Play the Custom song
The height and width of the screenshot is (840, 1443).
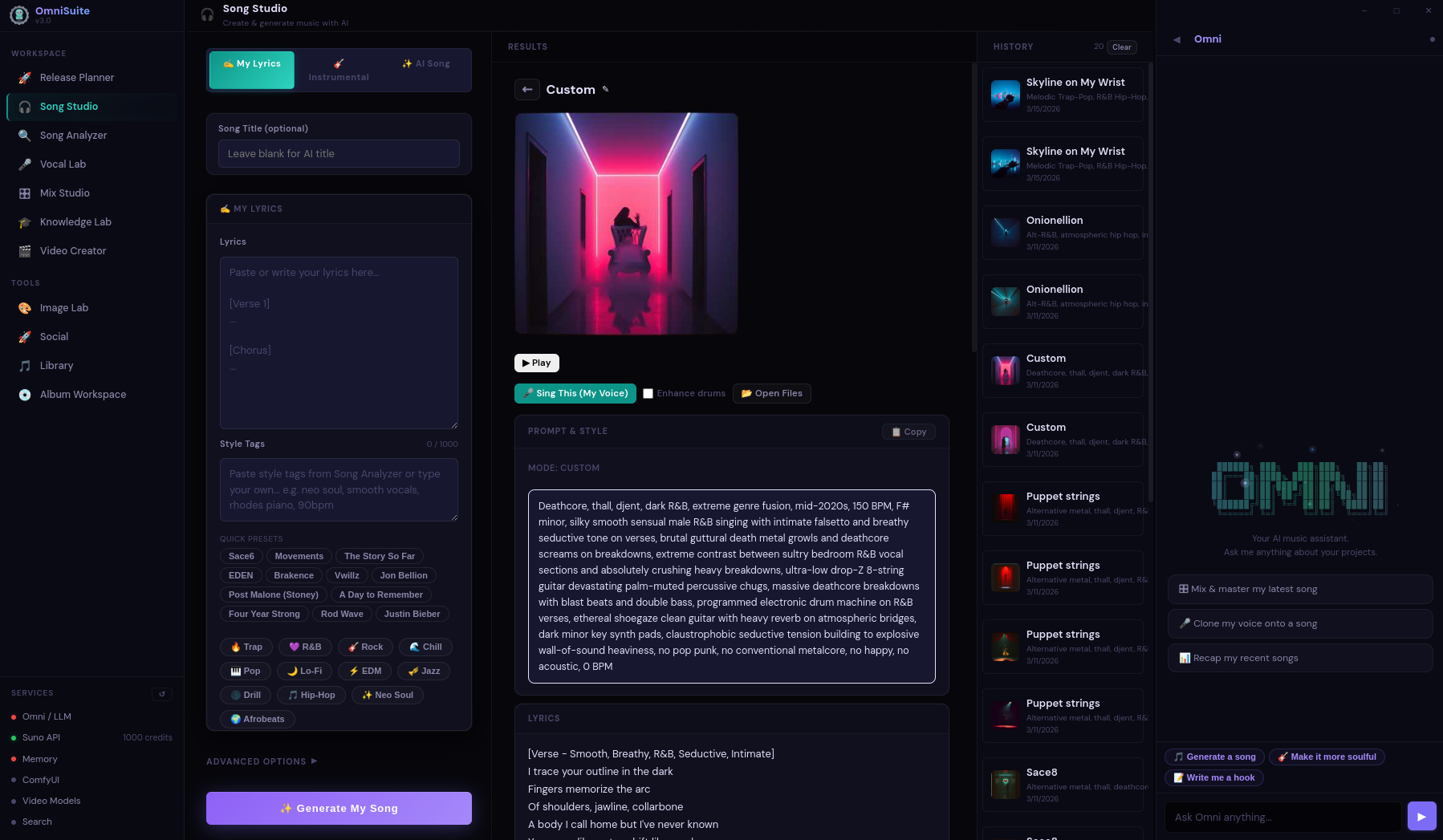point(536,363)
